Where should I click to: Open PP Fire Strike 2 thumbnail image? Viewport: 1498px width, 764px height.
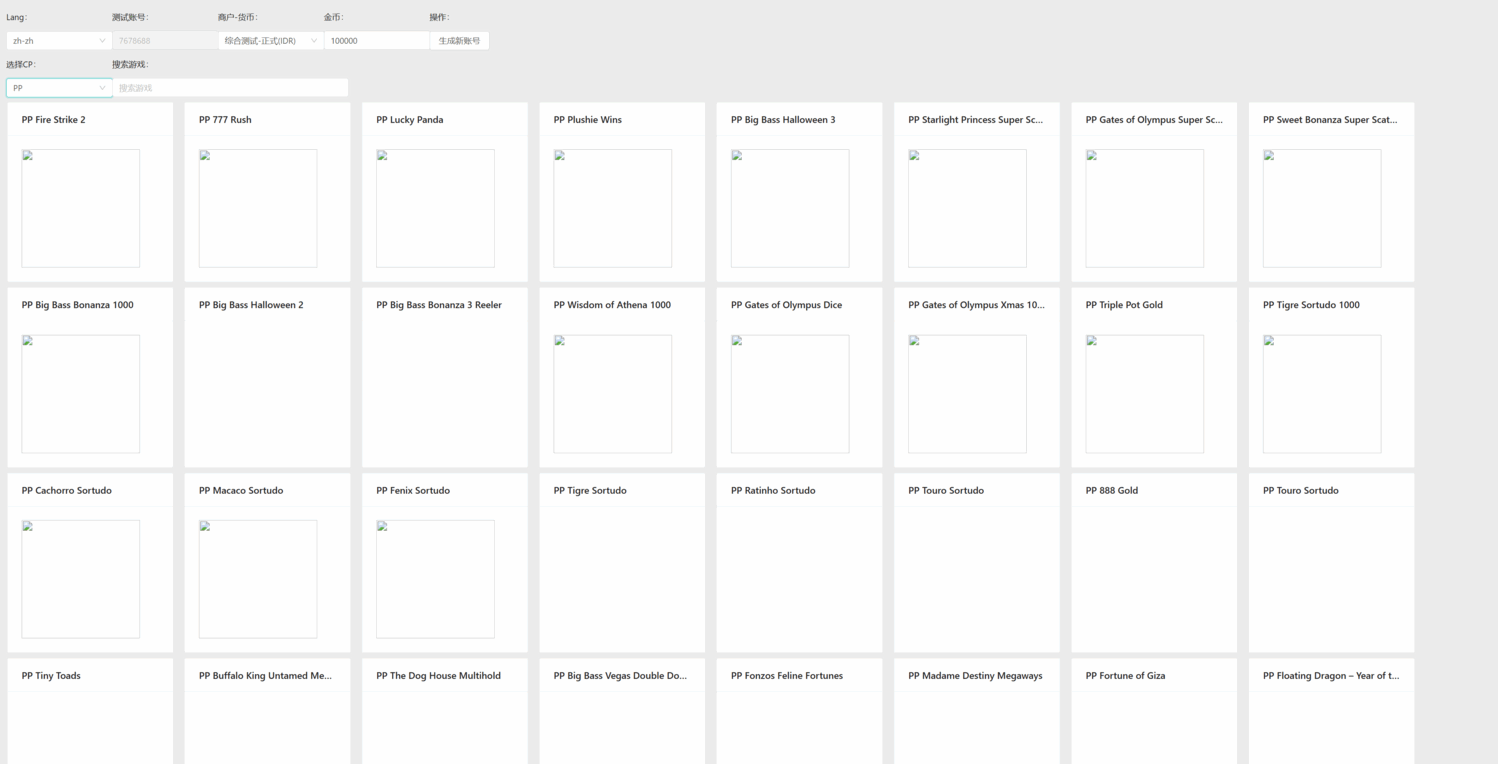click(81, 208)
